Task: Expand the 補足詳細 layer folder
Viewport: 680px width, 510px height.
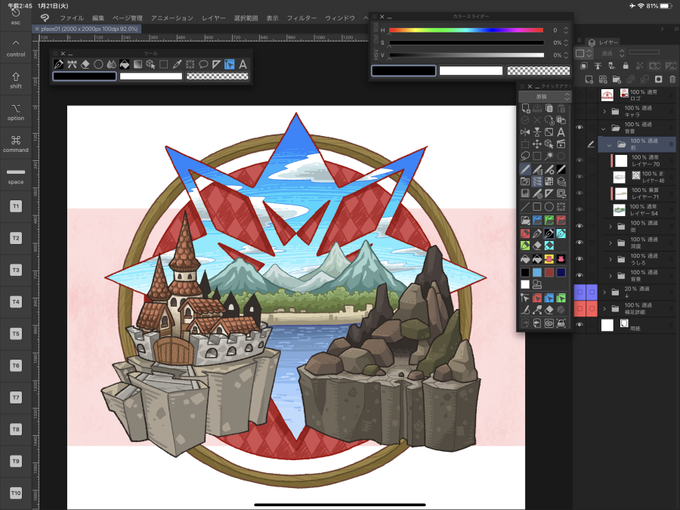Action: click(x=604, y=309)
